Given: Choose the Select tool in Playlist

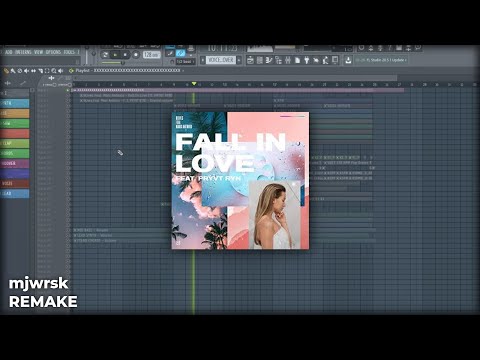Looking at the screenshot, I should [x=47, y=71].
